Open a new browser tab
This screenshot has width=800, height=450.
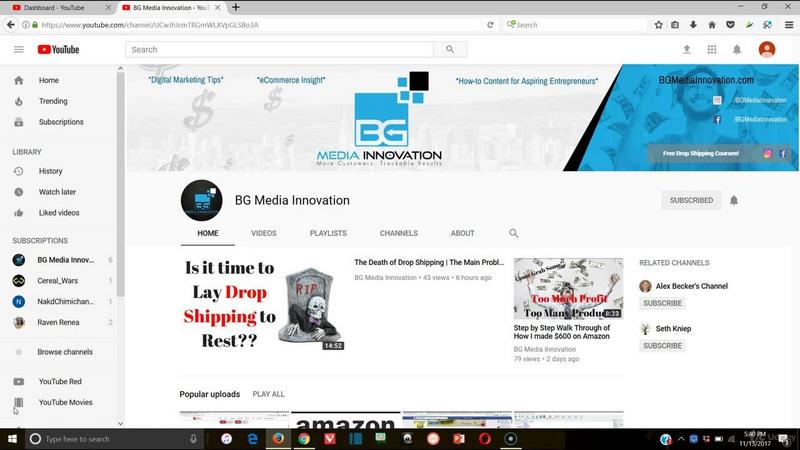coord(236,8)
